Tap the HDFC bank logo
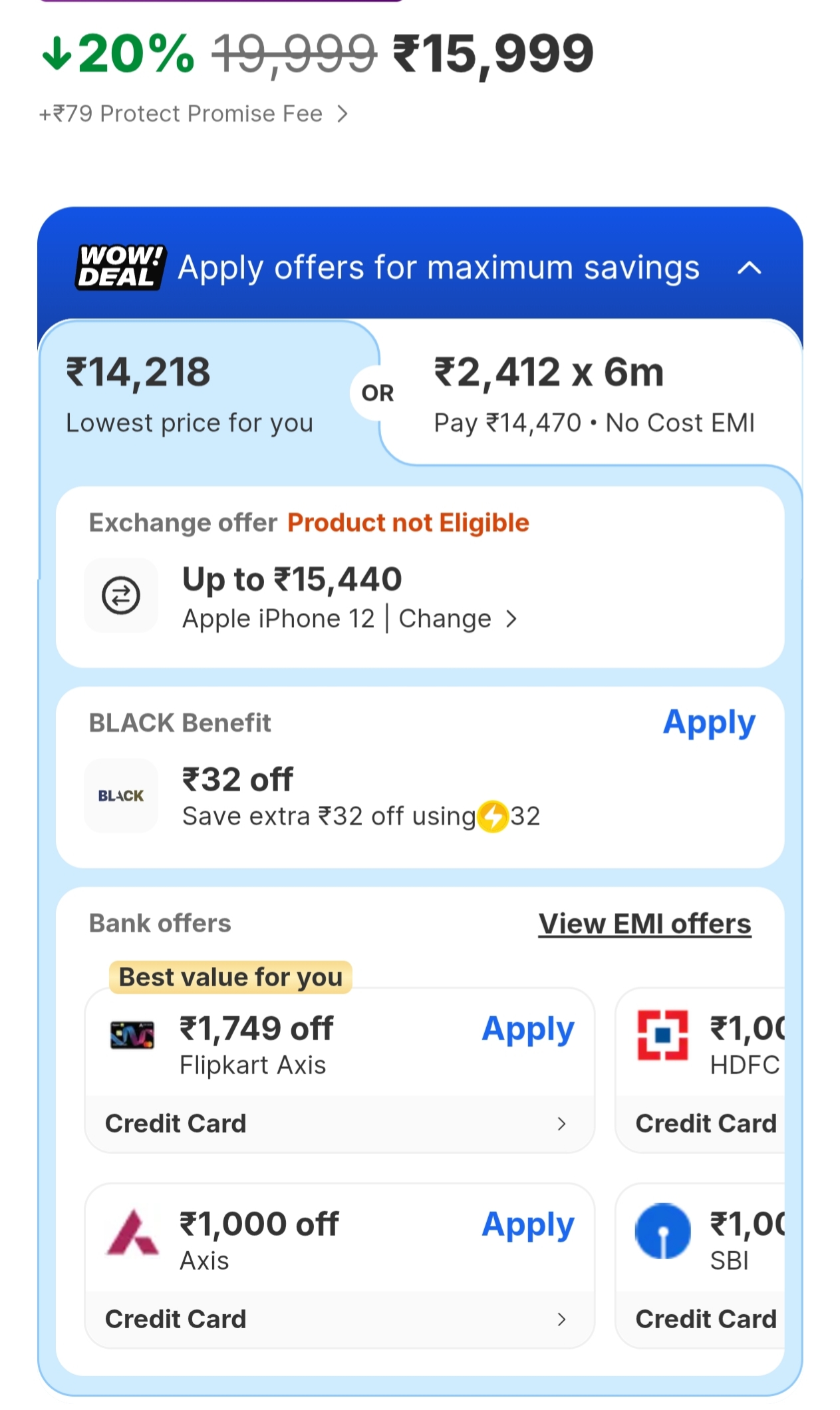The height and width of the screenshot is (1410, 840). (662, 1035)
